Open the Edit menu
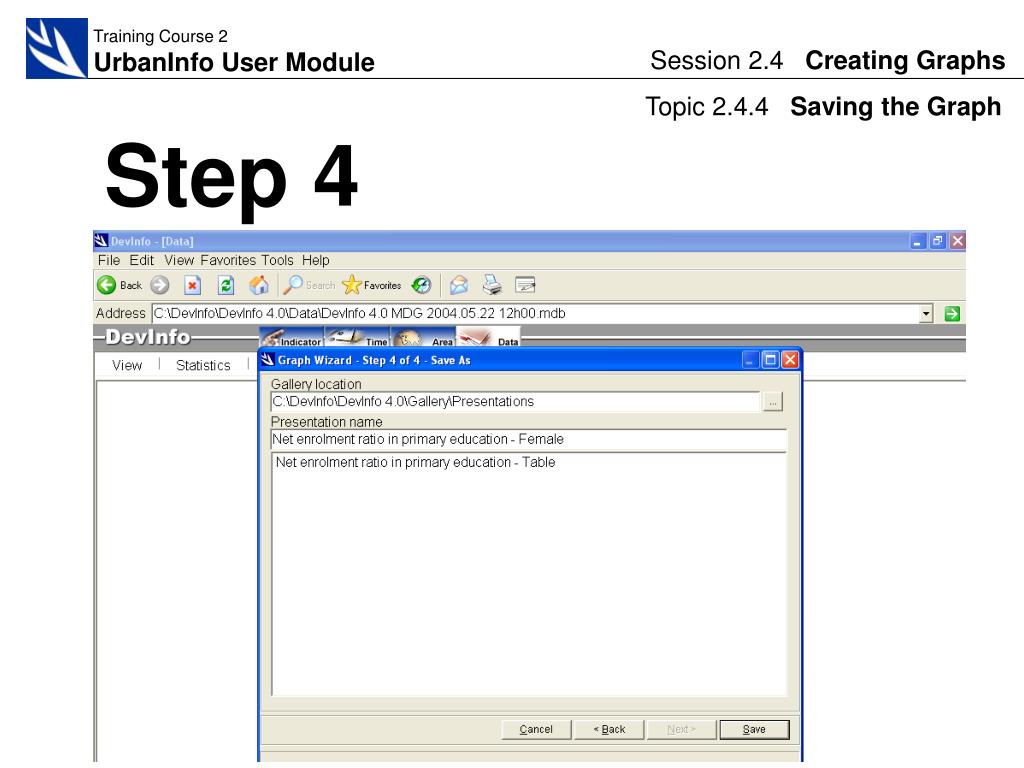Screen dimensions: 1024x768 (x=141, y=260)
